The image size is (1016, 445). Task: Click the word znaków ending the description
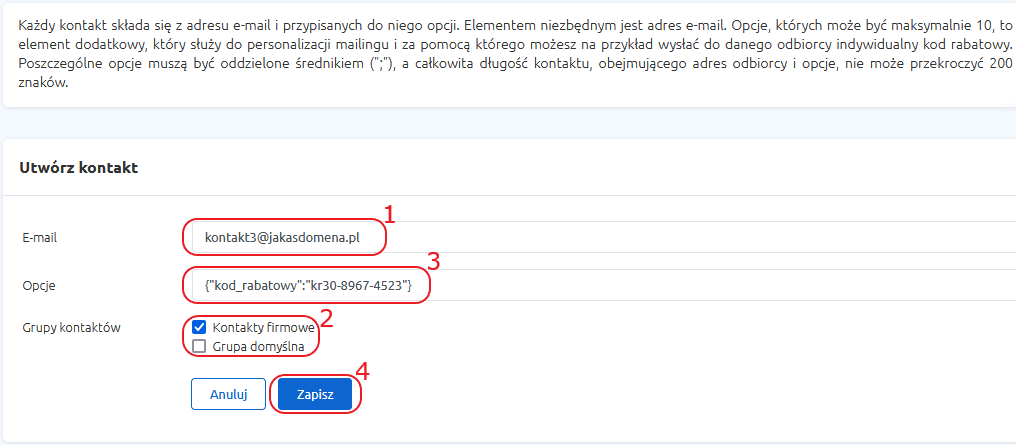43,84
